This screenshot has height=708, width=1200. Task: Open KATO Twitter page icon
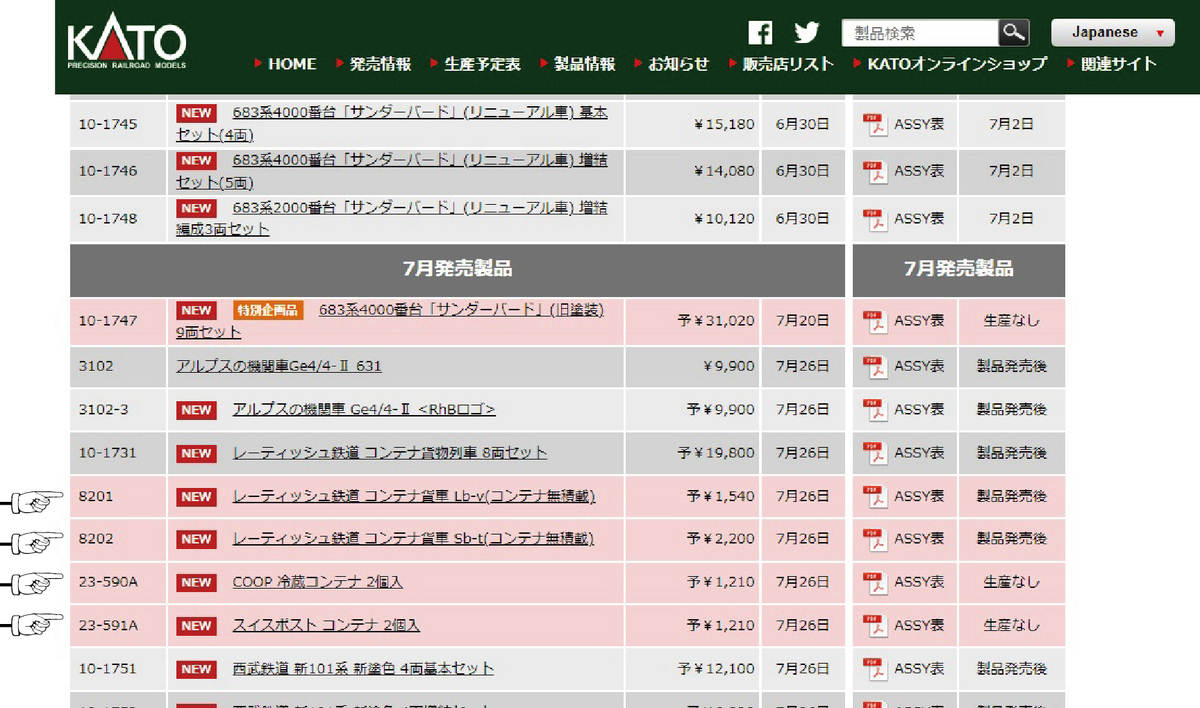[807, 32]
